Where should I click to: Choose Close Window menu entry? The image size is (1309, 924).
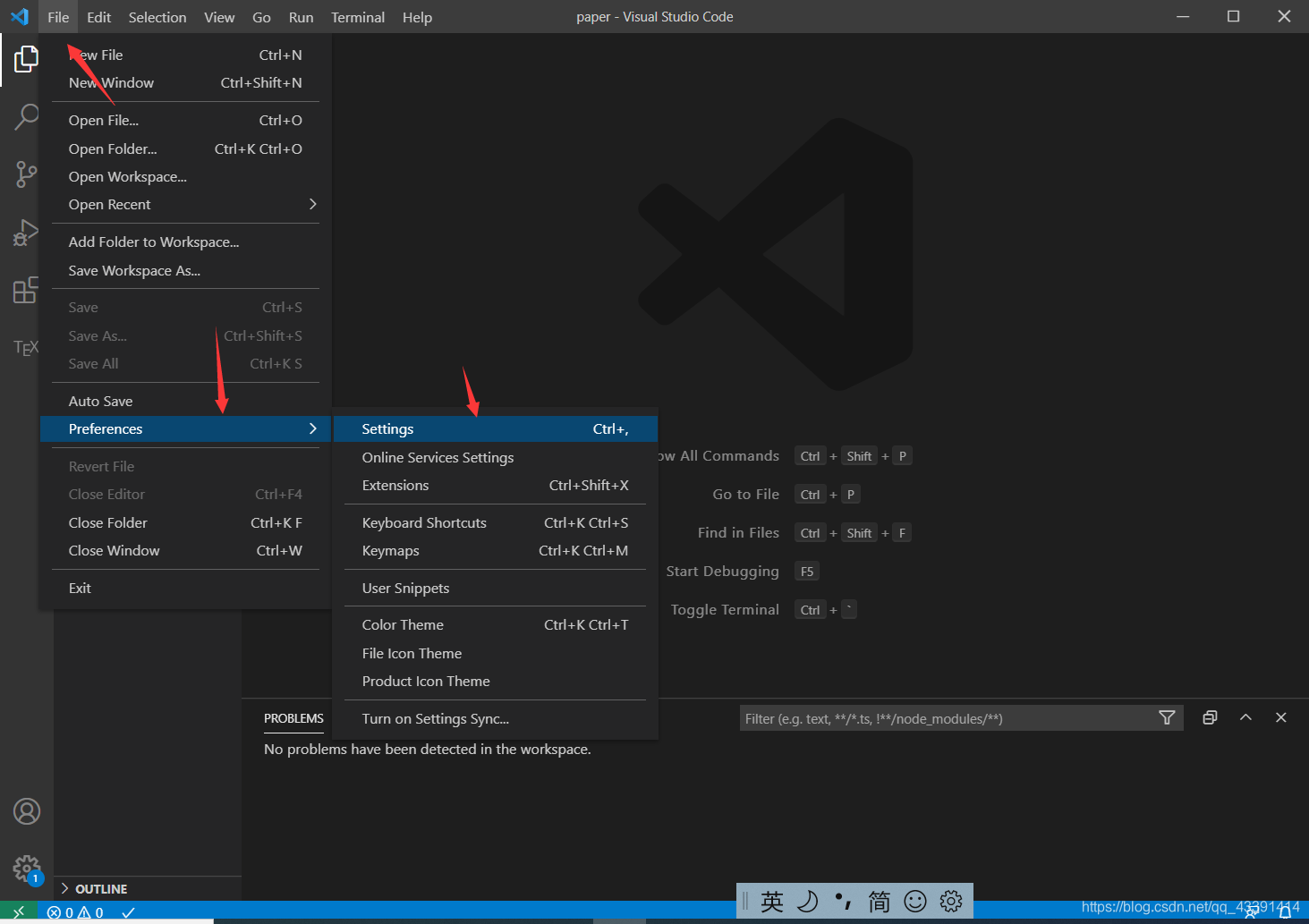pos(185,550)
